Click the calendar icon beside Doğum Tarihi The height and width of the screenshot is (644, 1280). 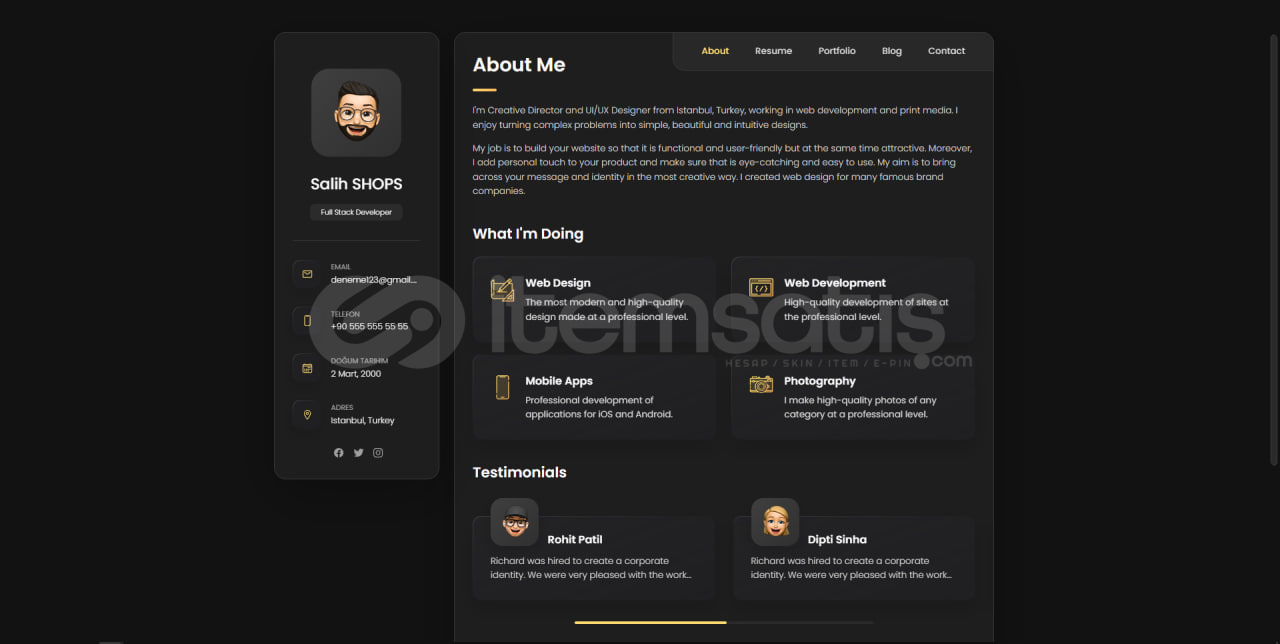[307, 368]
